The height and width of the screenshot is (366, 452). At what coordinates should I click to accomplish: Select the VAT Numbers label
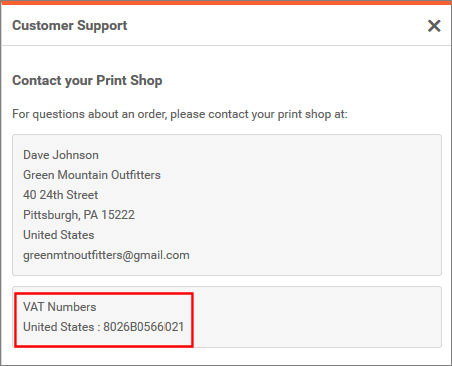60,307
